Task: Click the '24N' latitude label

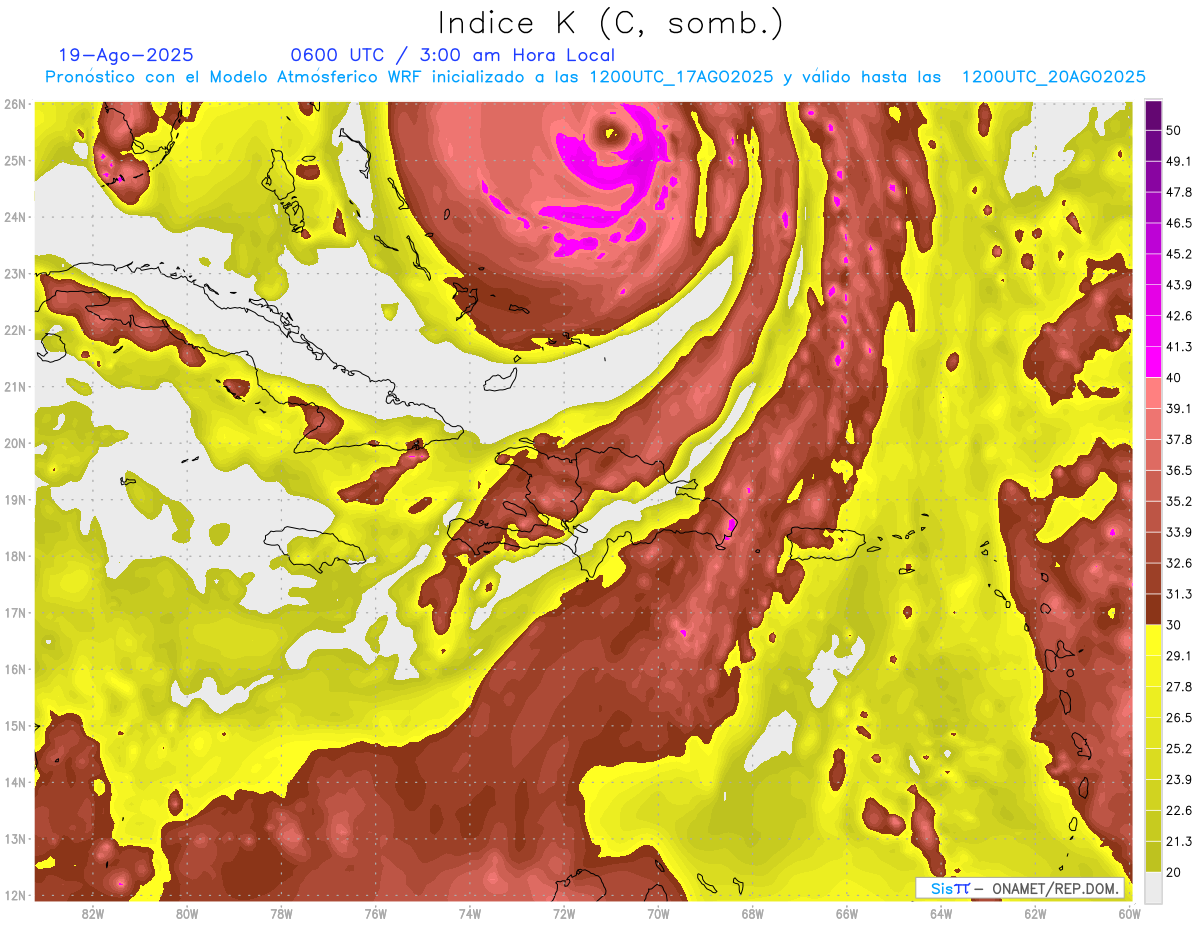Action: [15, 217]
